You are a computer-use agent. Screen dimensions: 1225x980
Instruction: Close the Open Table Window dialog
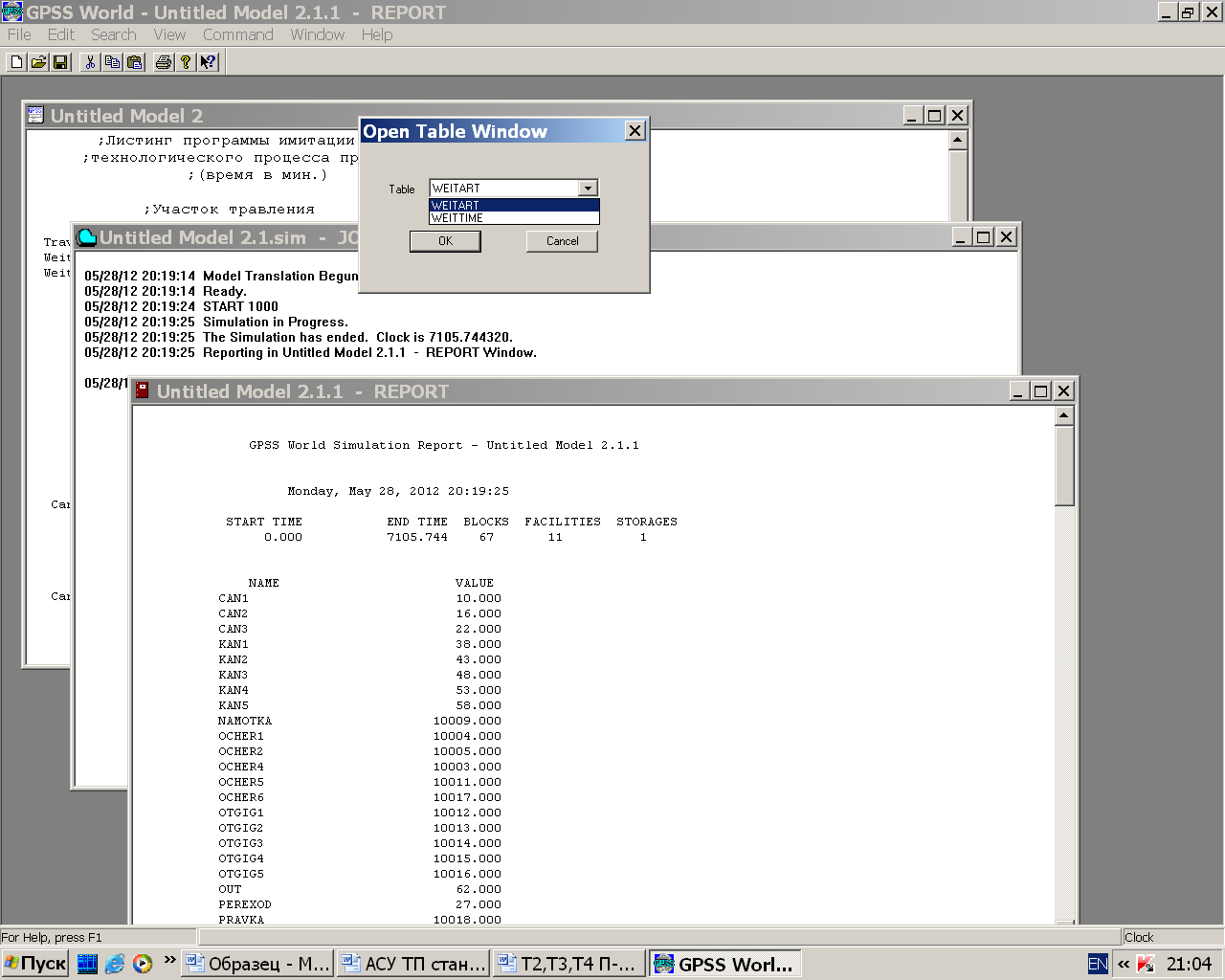[635, 130]
